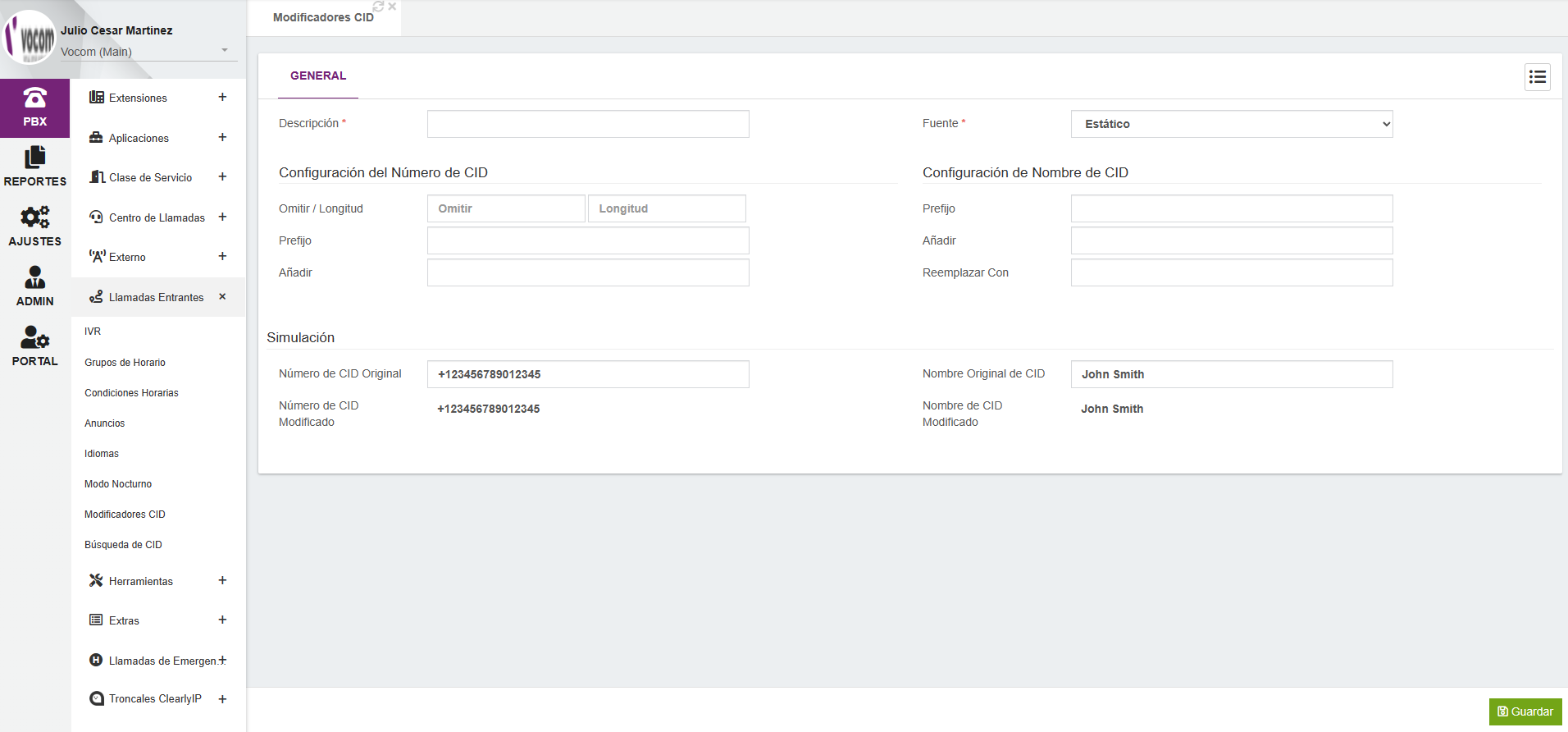Select the GENERAL tab

pyautogui.click(x=318, y=75)
